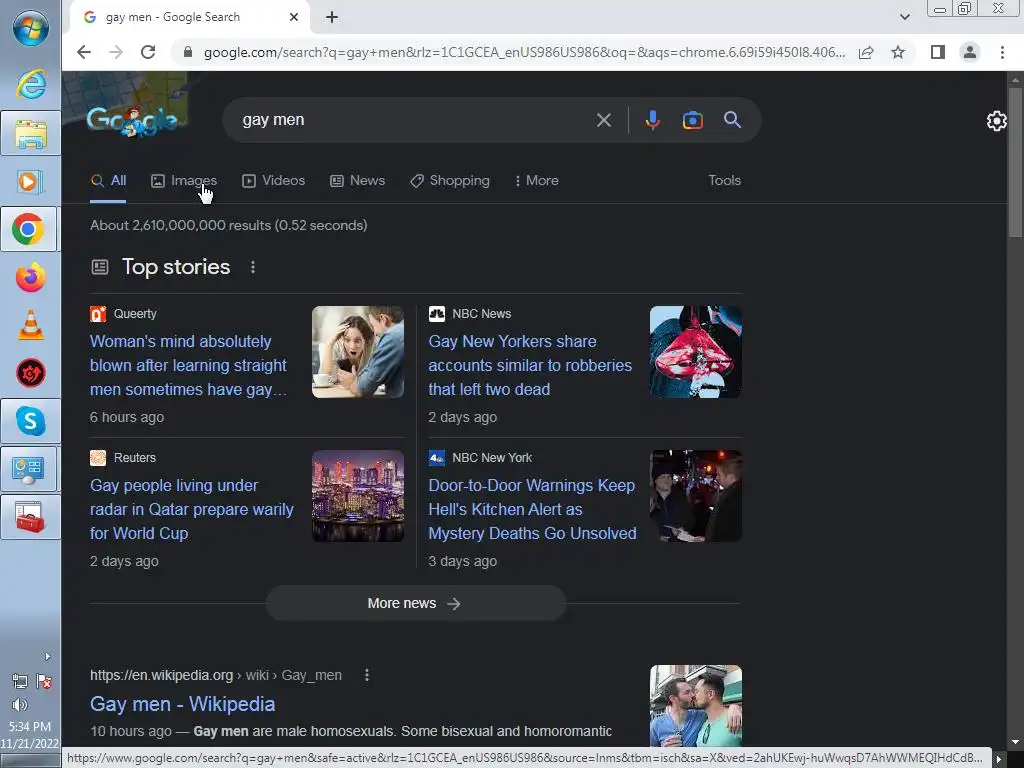Search by image with camera icon
Image resolution: width=1024 pixels, height=768 pixels.
692,120
